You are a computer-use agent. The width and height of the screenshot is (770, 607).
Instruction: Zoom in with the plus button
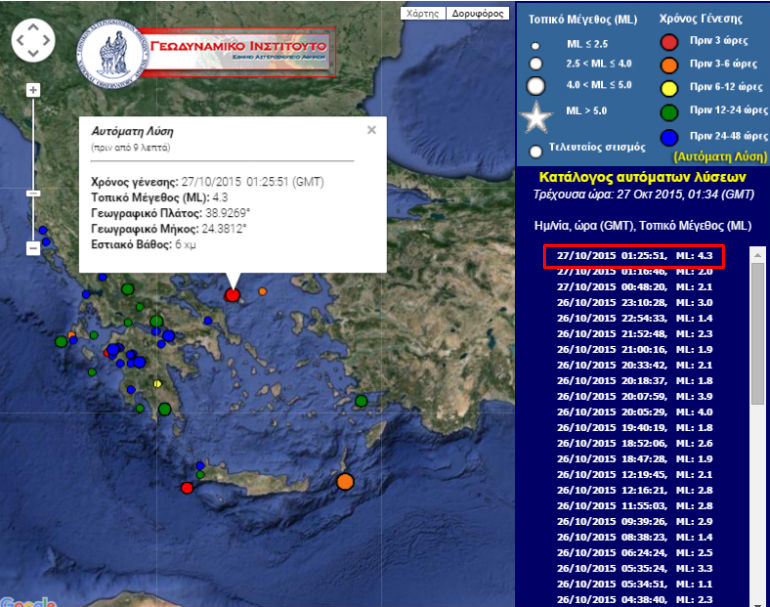tap(33, 90)
